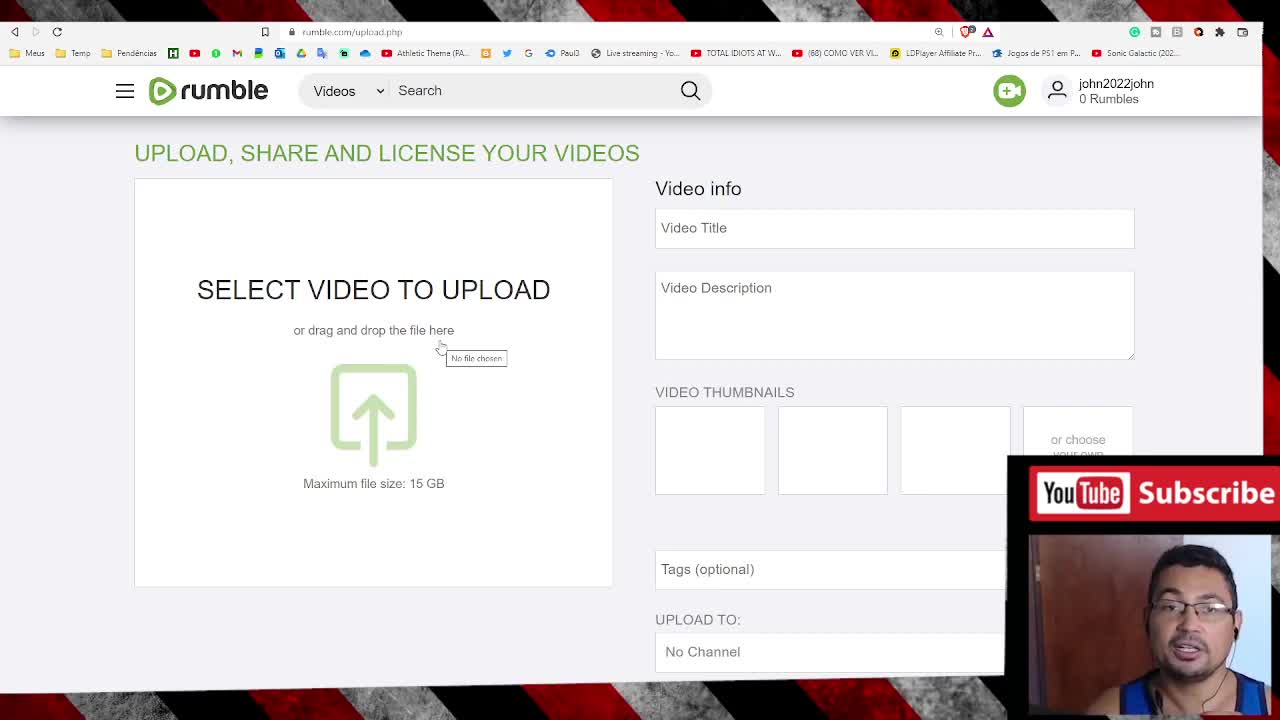Click the search magnifier icon
This screenshot has height=720, width=1280.
click(x=690, y=91)
